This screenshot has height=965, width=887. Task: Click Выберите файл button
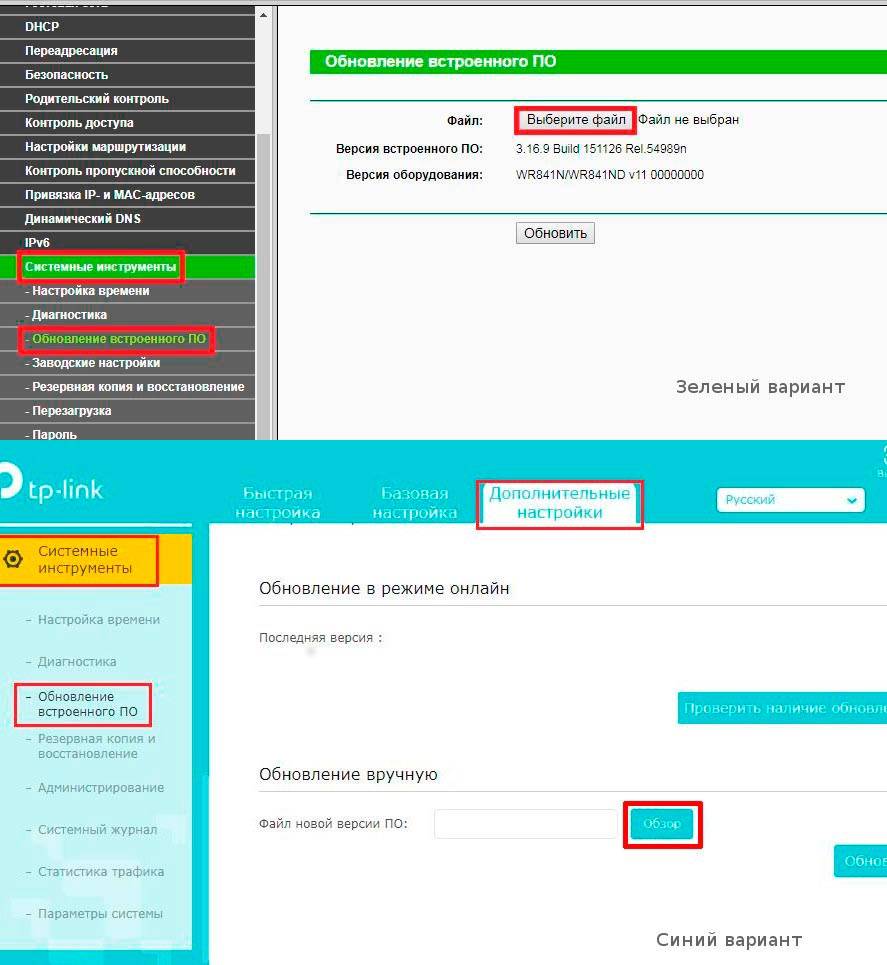click(576, 120)
